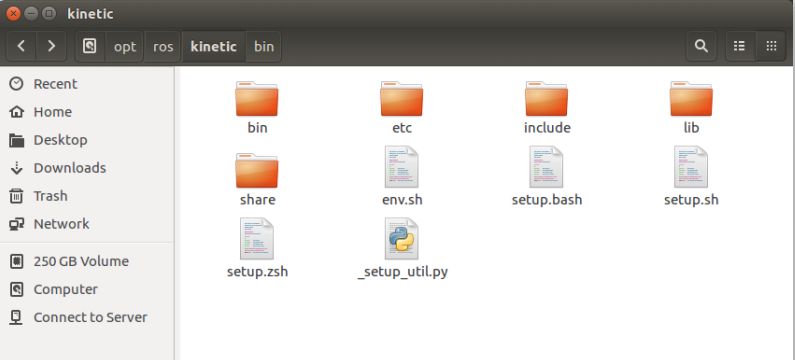The width and height of the screenshot is (795, 360).
Task: Select the env.sh script file icon
Action: [x=402, y=167]
